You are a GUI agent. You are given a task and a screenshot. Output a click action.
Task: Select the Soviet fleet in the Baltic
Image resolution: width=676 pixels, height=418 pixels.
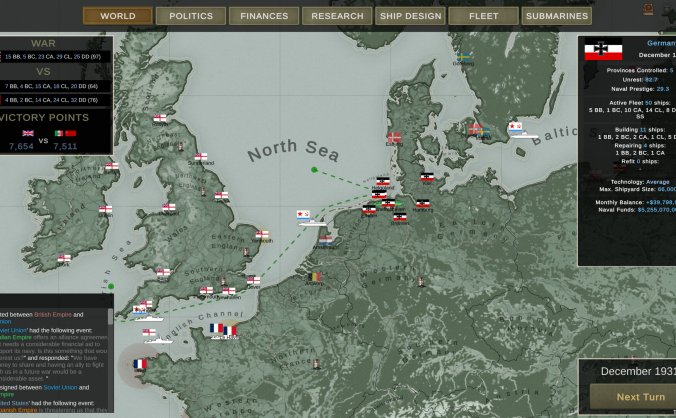tap(517, 128)
